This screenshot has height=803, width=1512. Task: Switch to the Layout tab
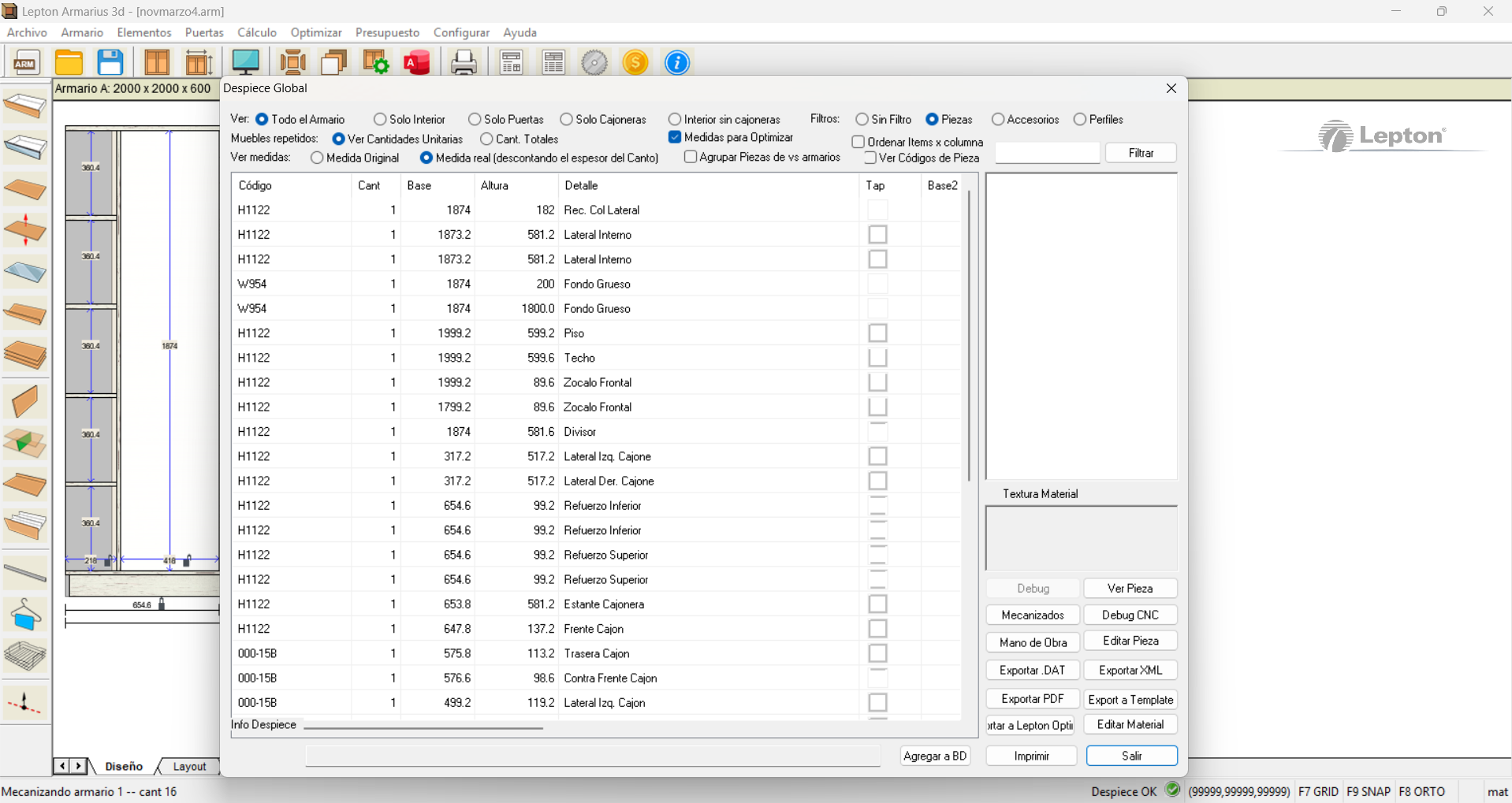[x=189, y=766]
